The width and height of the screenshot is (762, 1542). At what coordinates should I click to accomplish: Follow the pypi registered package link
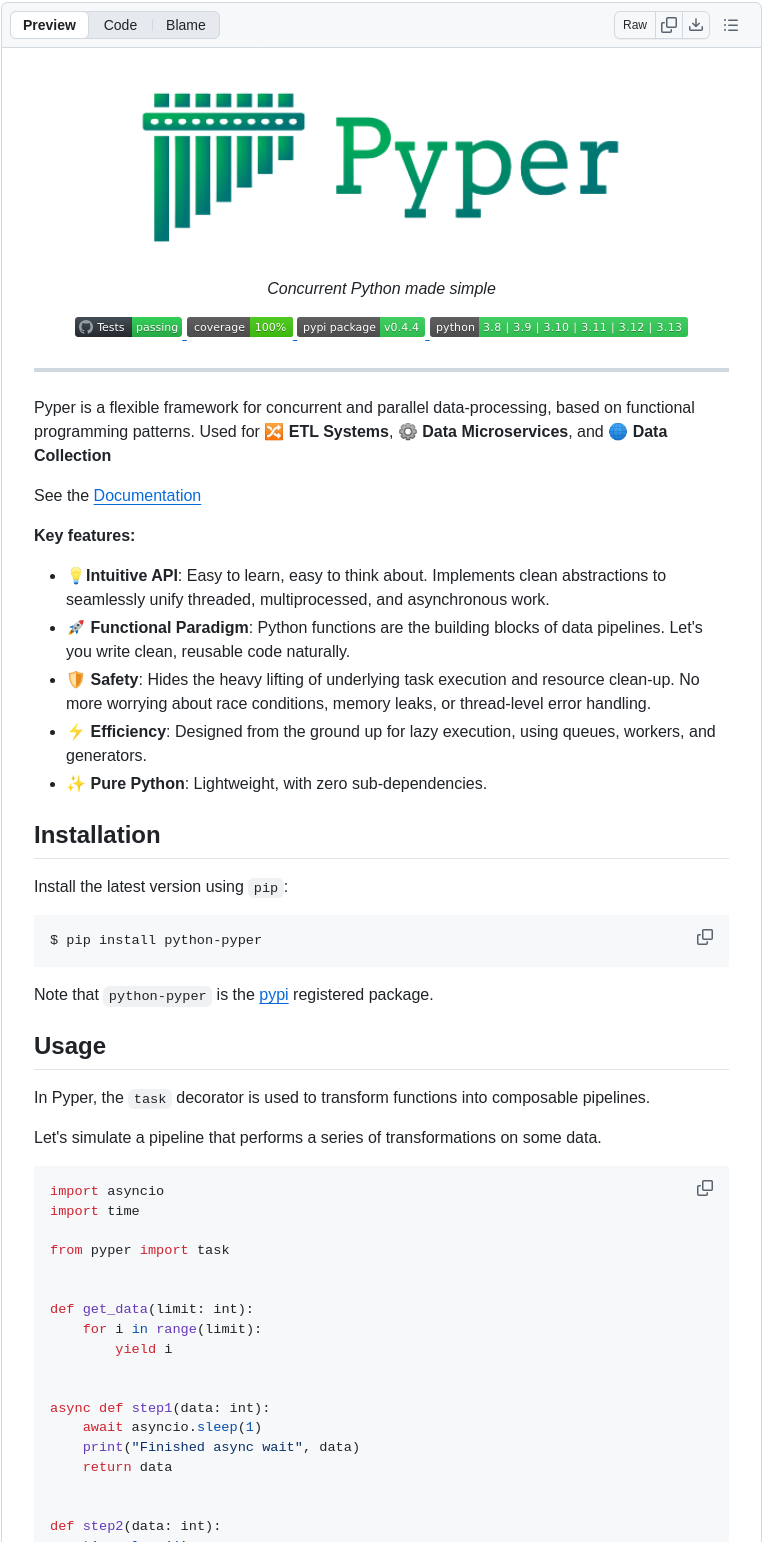point(273,995)
